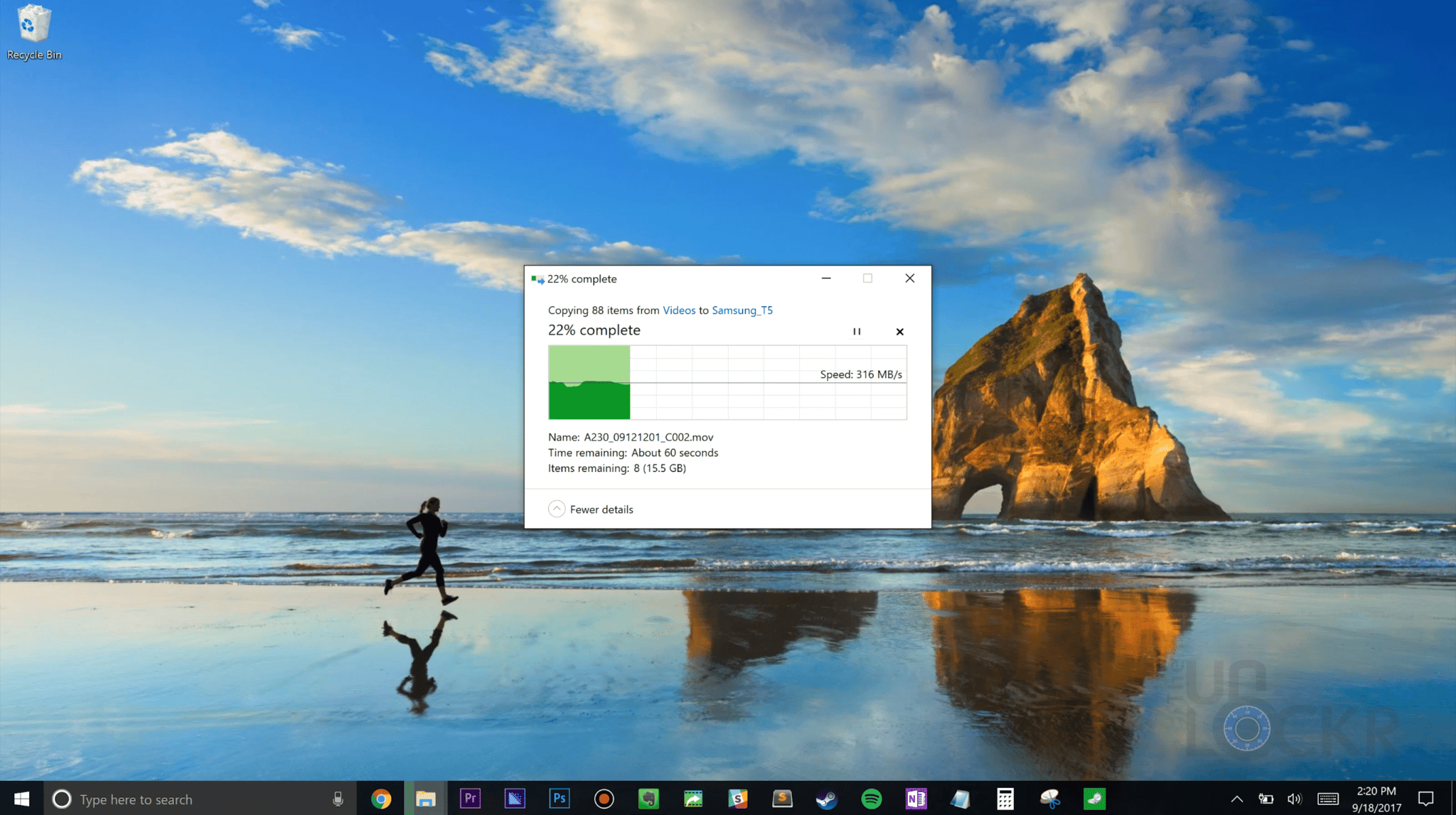The width and height of the screenshot is (1456, 815).
Task: Open File Explorer from the taskbar
Action: [425, 799]
